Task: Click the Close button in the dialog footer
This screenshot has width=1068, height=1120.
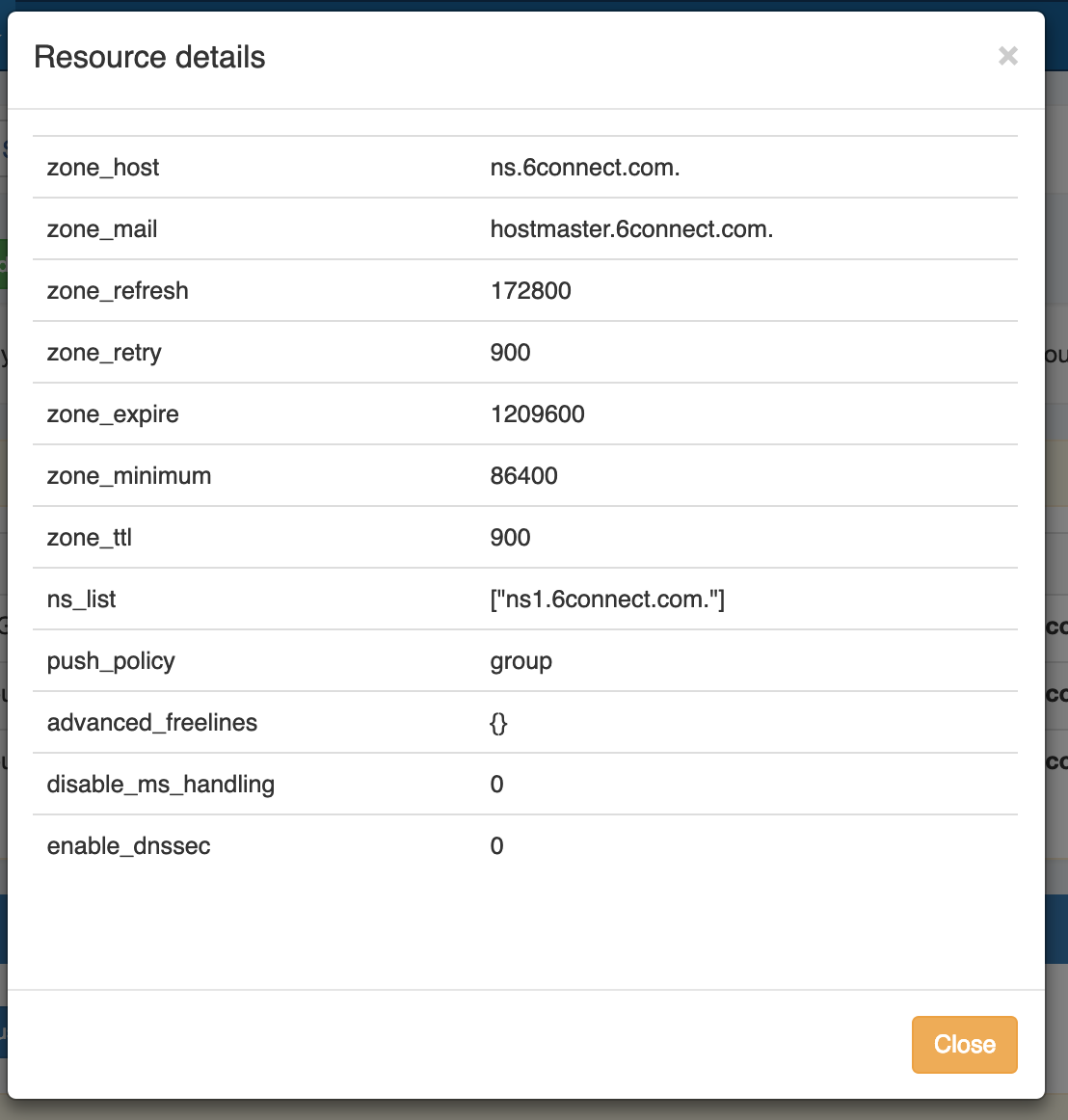Action: [x=964, y=1044]
